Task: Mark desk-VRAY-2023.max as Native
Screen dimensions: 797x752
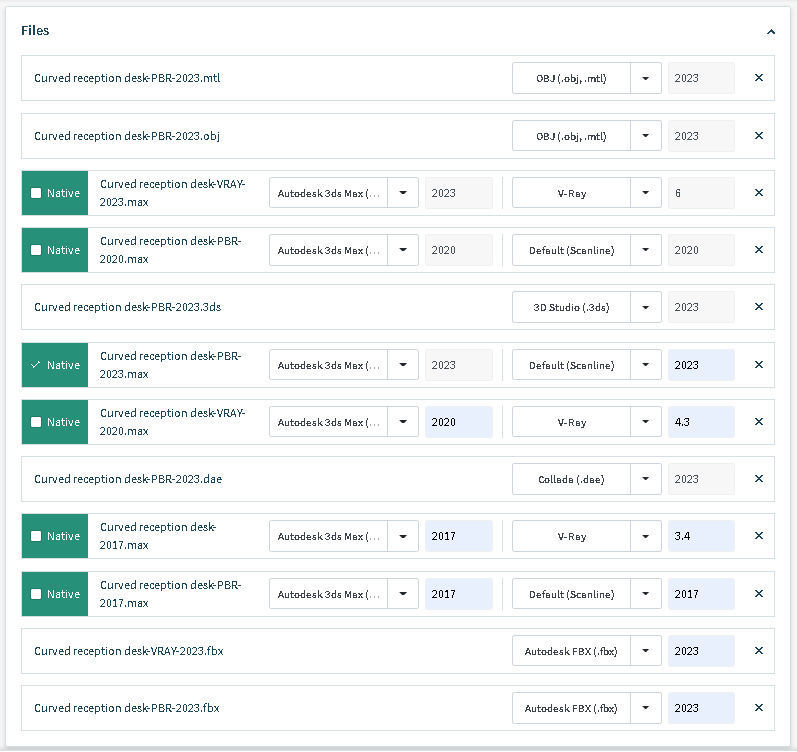Action: tap(37, 193)
